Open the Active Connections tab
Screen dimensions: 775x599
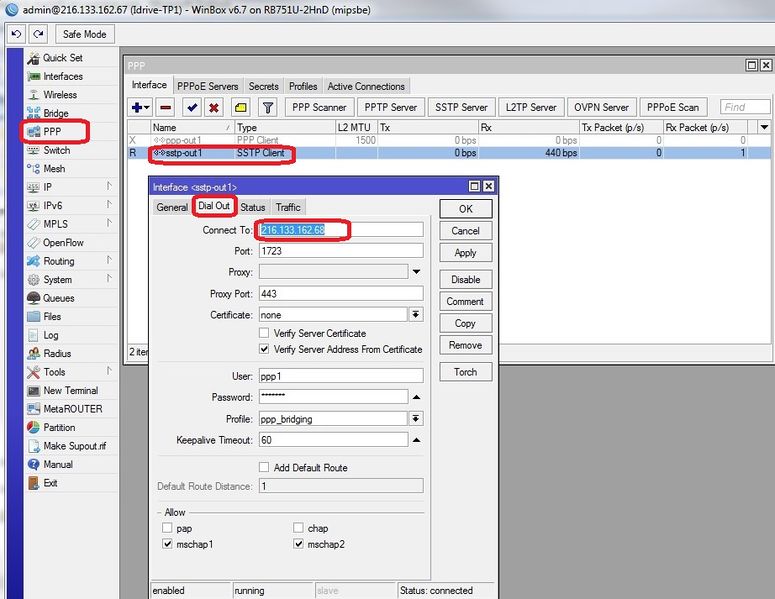[x=366, y=86]
